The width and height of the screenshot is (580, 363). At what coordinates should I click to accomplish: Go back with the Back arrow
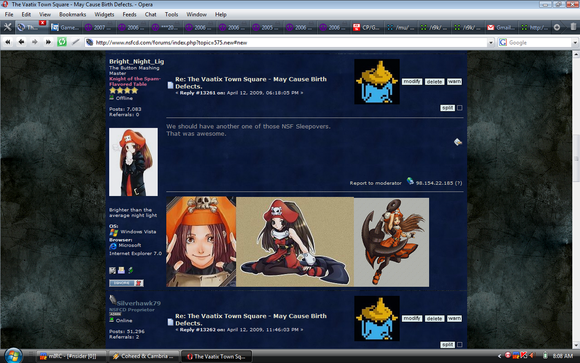tap(21, 42)
